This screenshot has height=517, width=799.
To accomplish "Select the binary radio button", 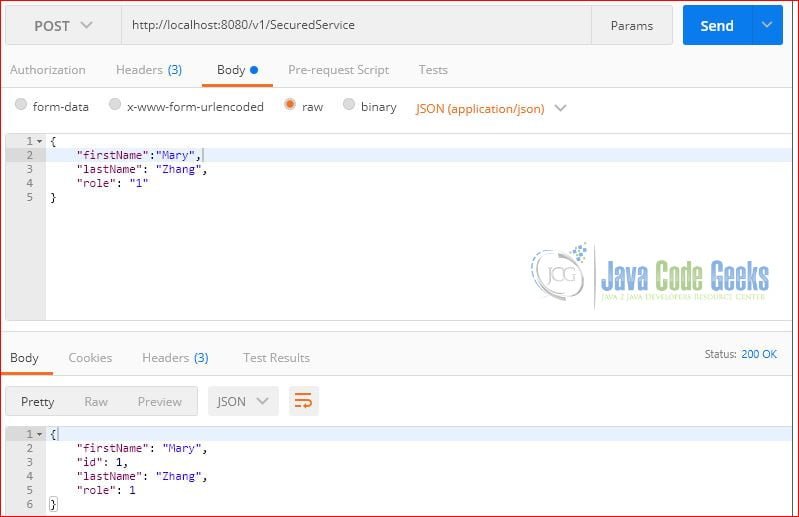I will click(349, 104).
